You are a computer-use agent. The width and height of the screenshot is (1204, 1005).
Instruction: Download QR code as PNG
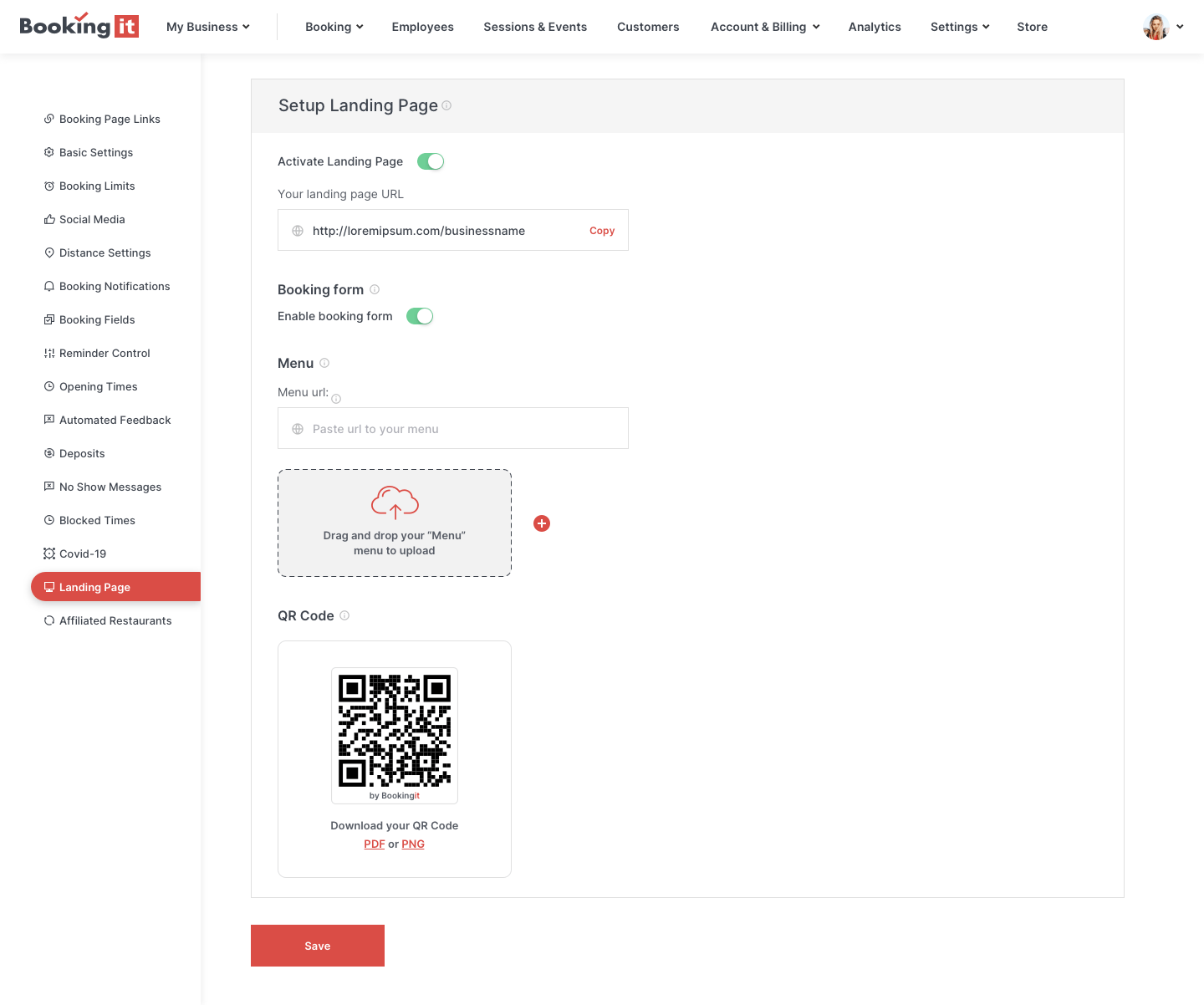coord(413,844)
